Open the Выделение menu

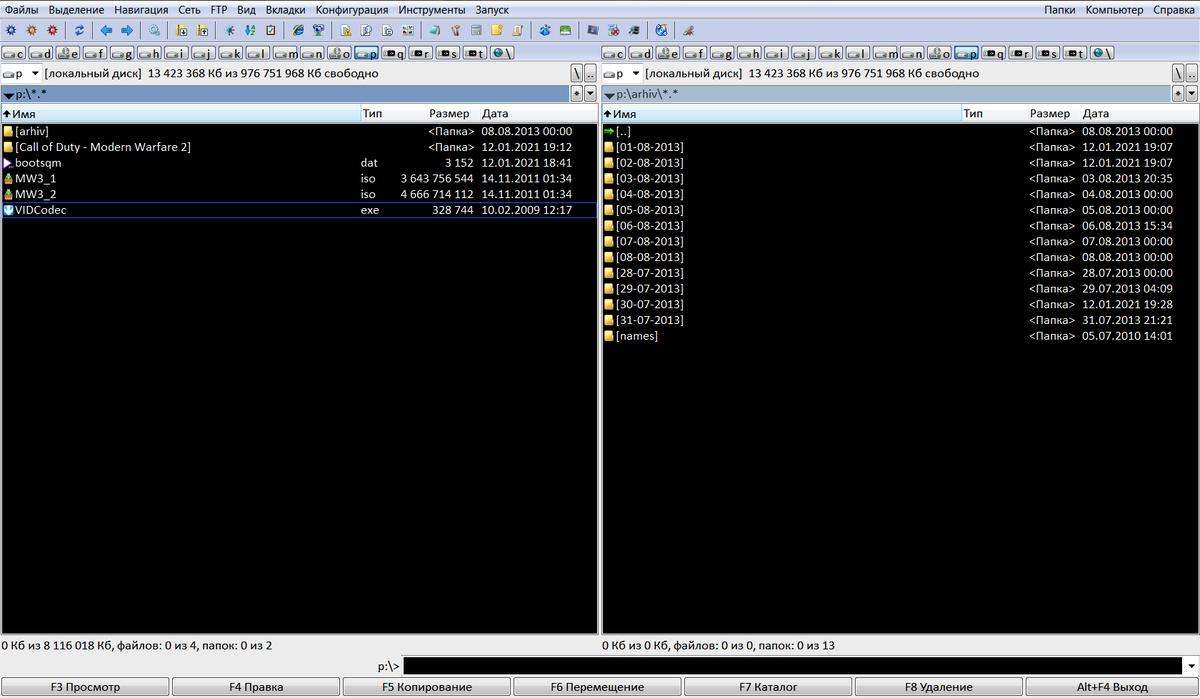(76, 9)
